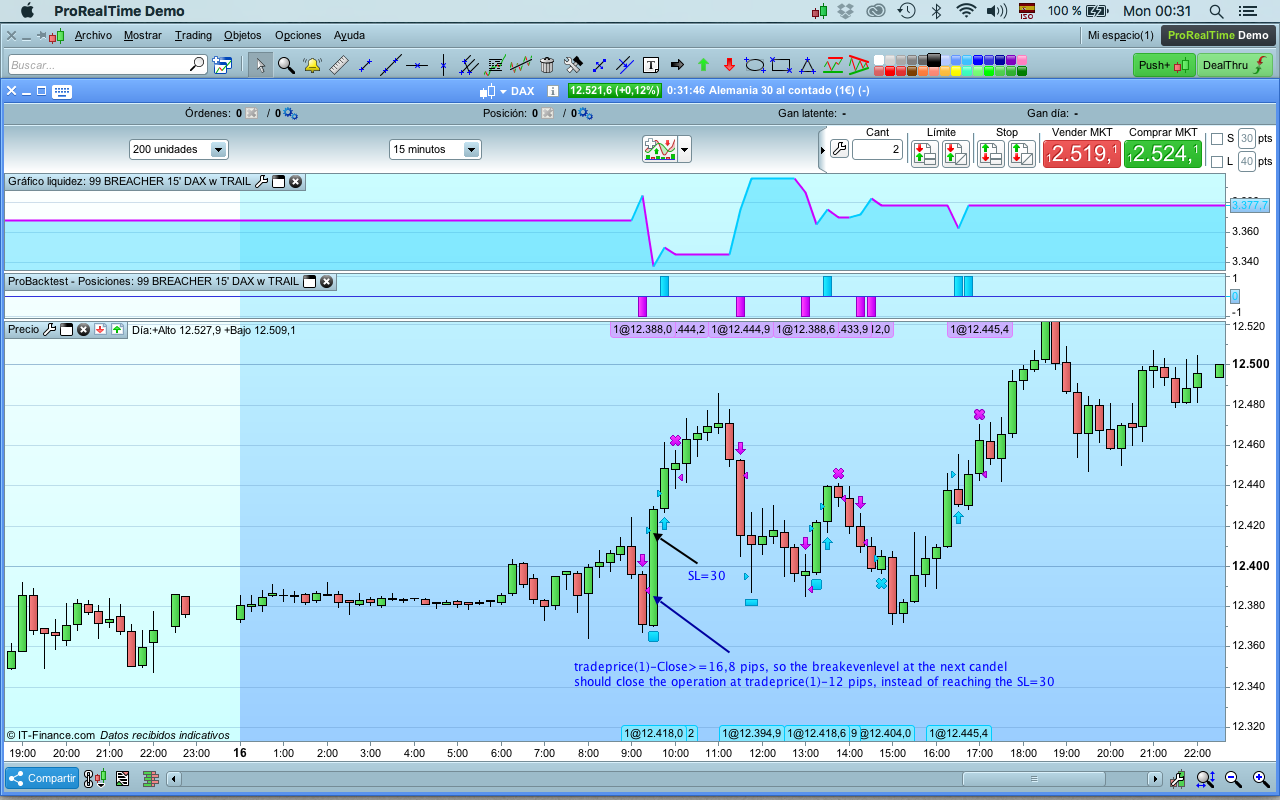Close the ProBacktest Posiciones panel
This screenshot has height=800, width=1280.
coord(326,282)
